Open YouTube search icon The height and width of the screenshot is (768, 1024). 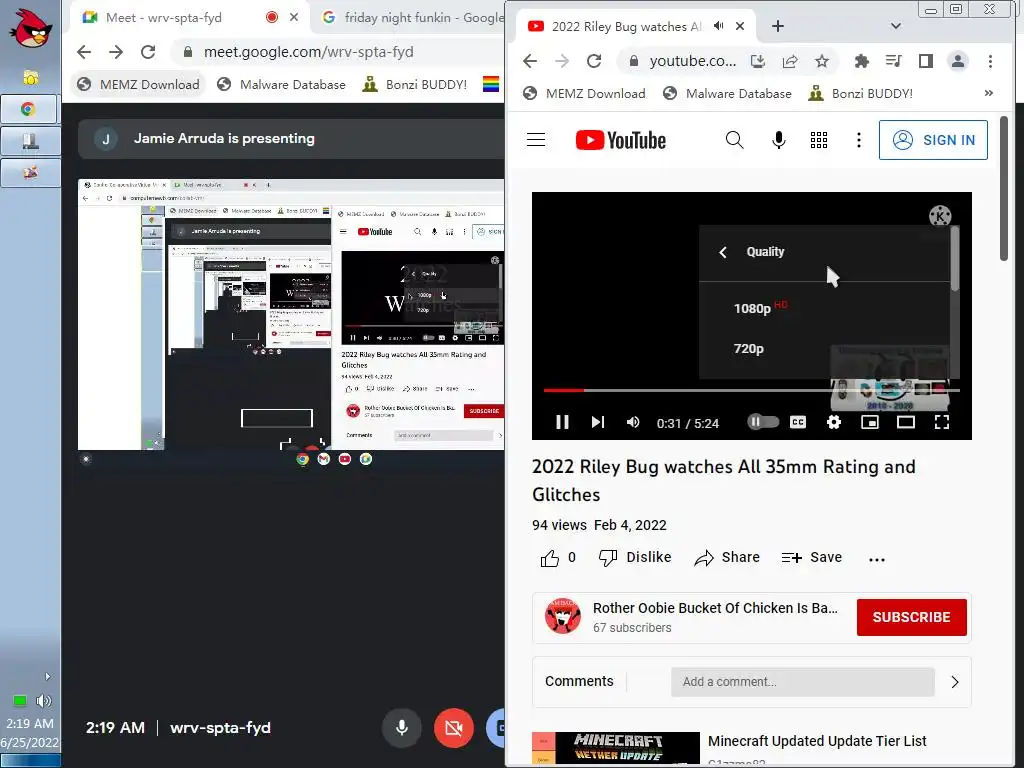click(735, 140)
